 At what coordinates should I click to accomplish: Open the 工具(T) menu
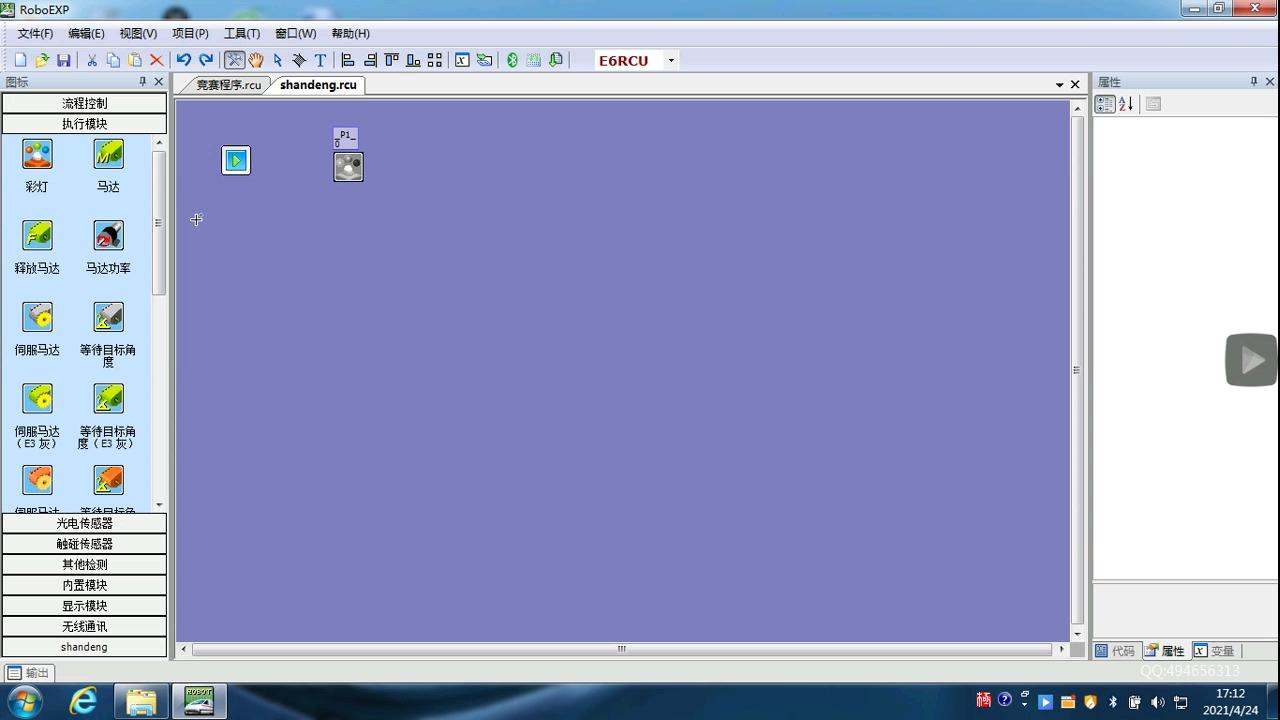242,34
